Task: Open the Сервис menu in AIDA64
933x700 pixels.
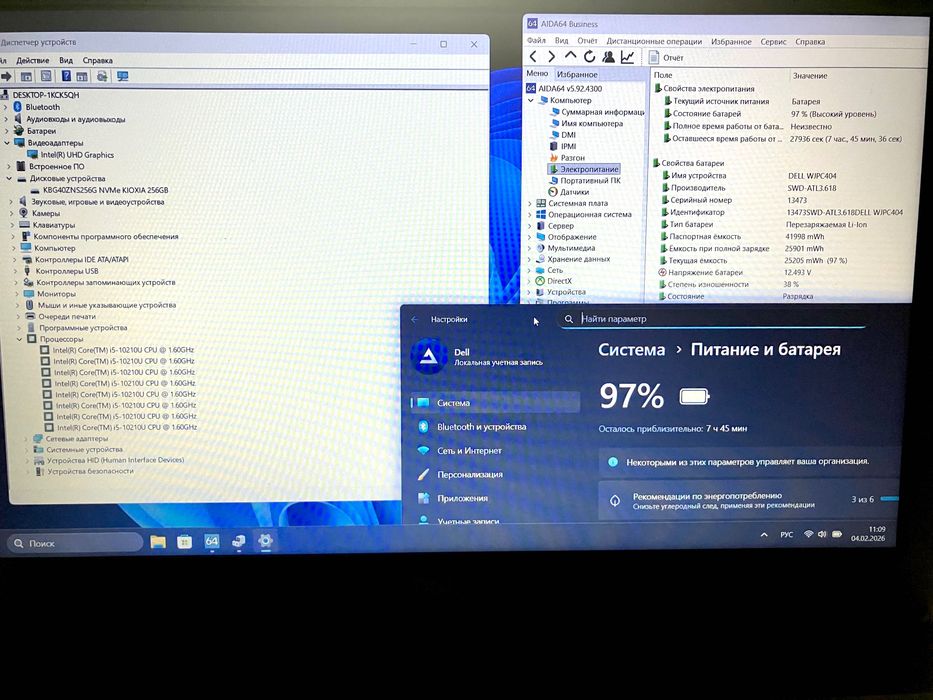Action: 773,42
